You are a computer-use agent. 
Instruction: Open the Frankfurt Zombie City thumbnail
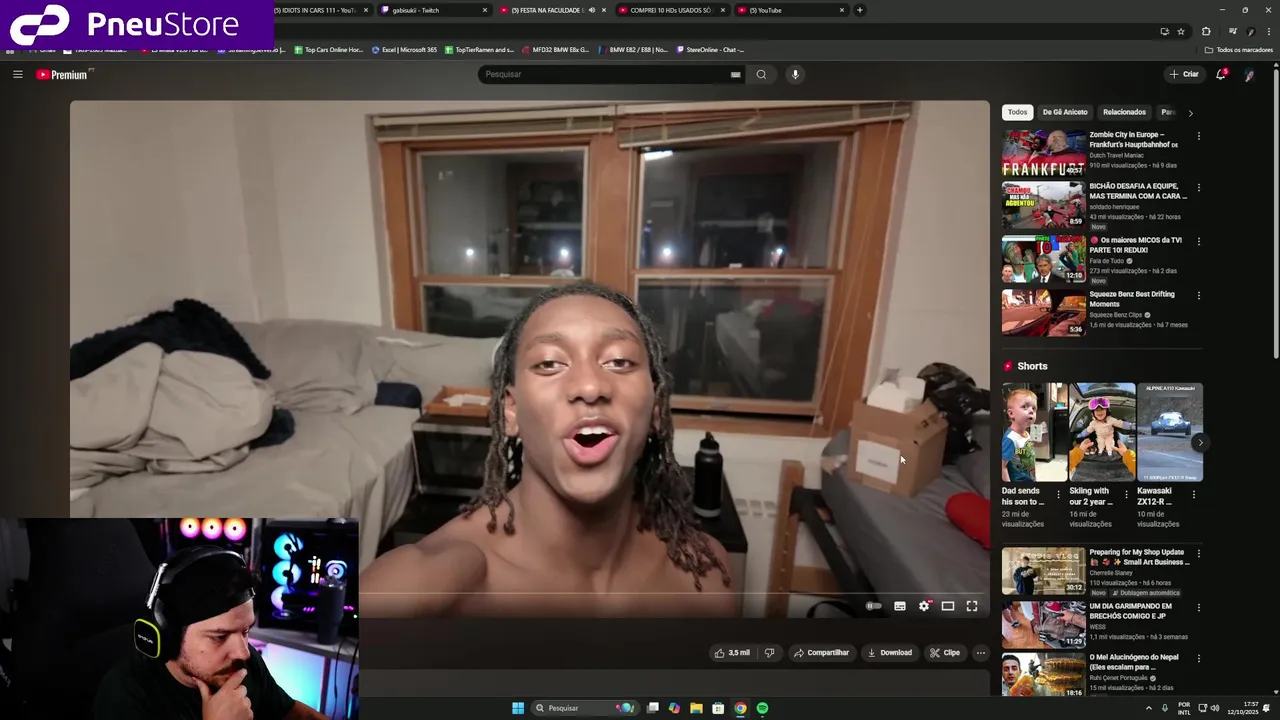coord(1043,153)
